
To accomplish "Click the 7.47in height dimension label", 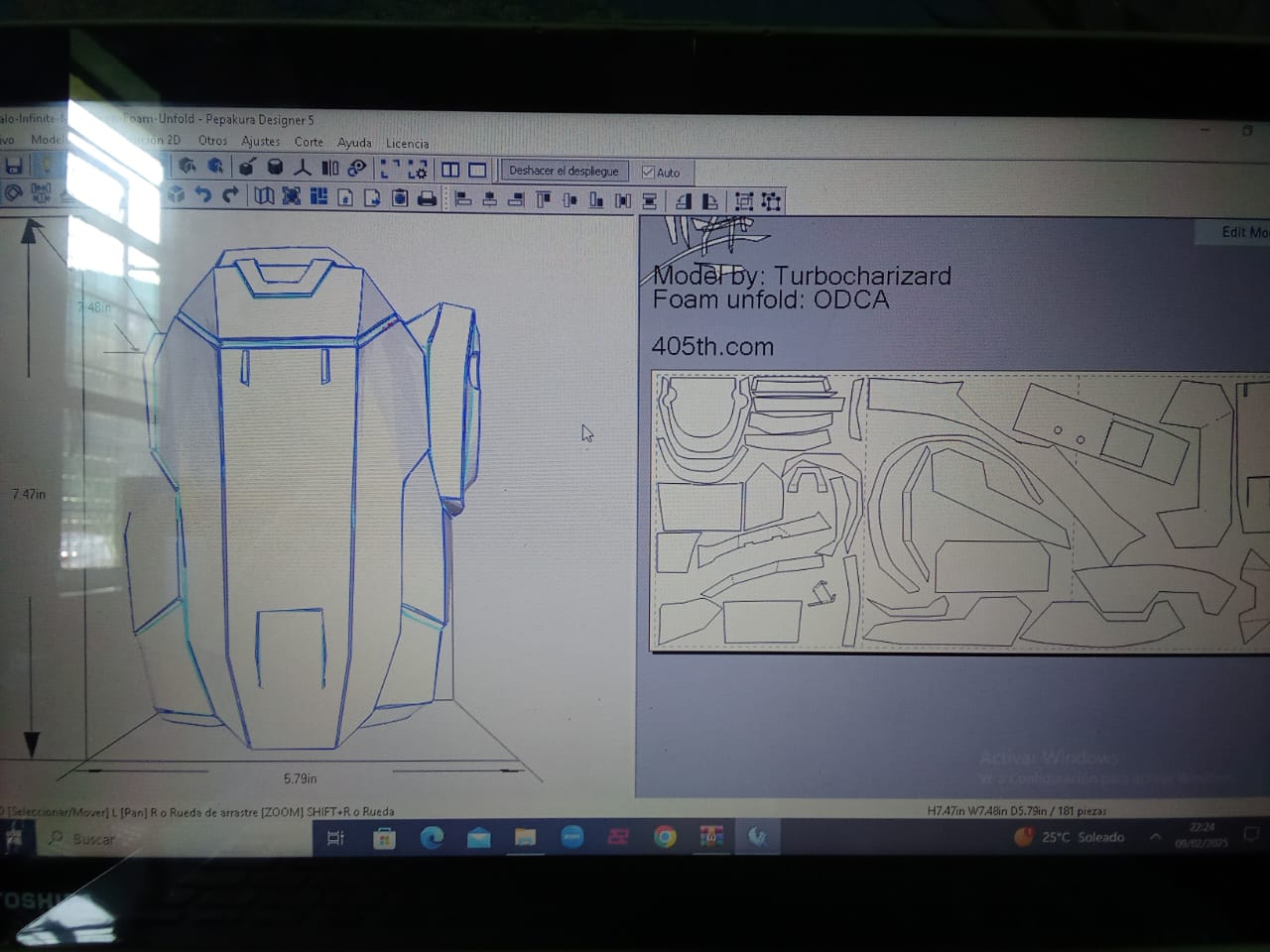I will [29, 493].
